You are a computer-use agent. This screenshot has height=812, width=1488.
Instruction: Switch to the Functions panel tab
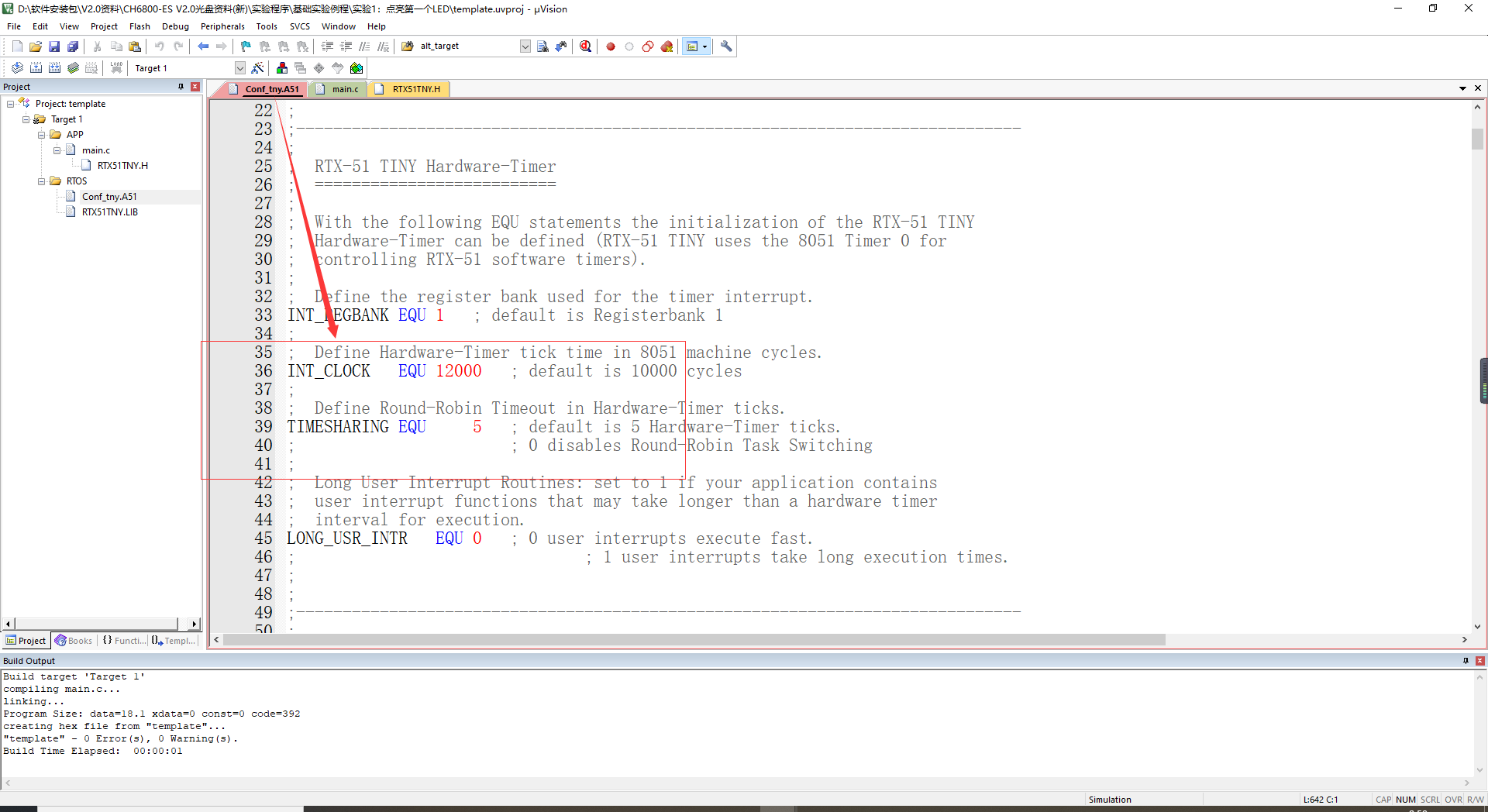[123, 641]
